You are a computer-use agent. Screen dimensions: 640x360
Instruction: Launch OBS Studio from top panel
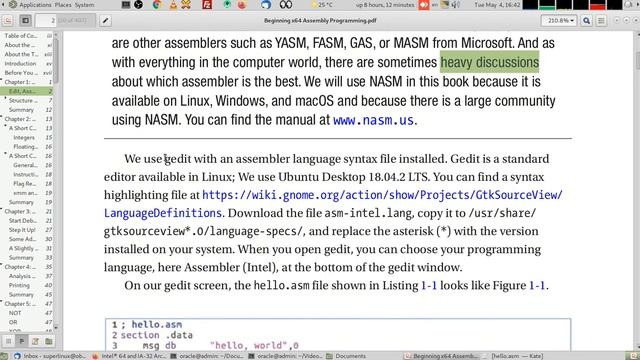tap(139, 5)
